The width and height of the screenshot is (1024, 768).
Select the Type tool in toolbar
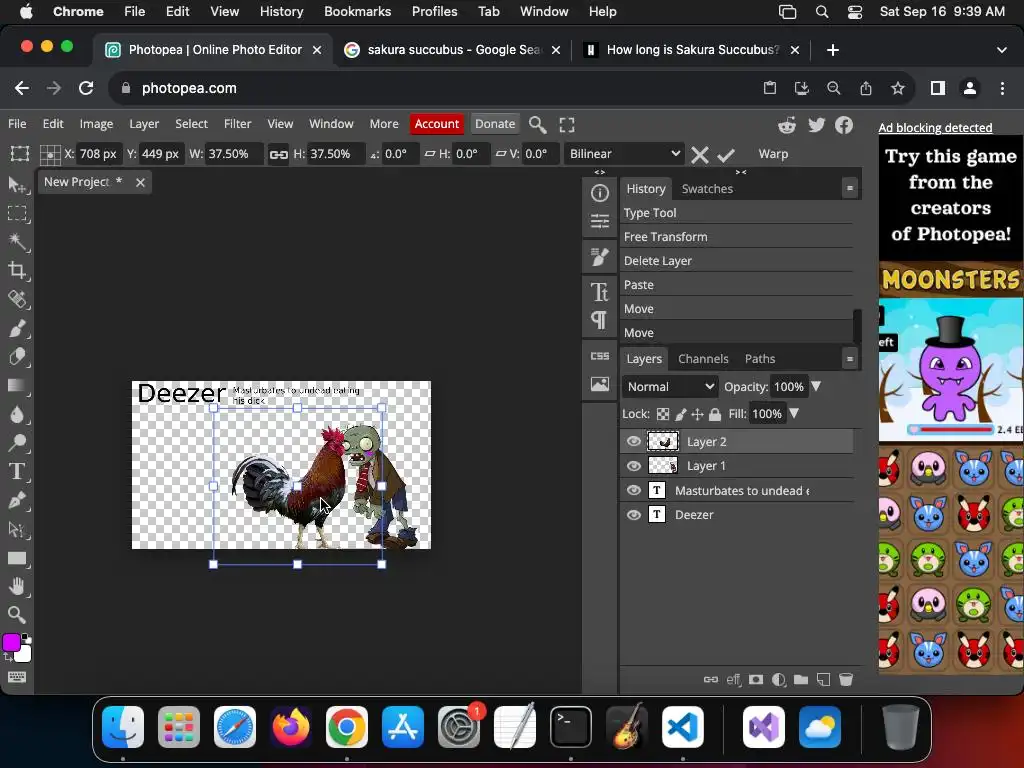pyautogui.click(x=17, y=472)
